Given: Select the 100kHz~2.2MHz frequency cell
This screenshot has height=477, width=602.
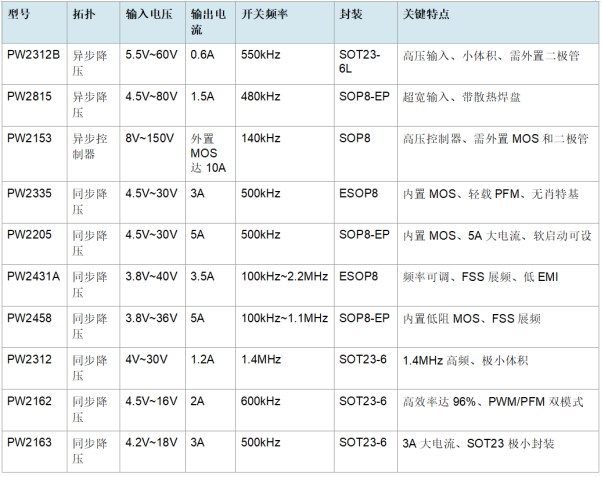Looking at the screenshot, I should (x=285, y=285).
